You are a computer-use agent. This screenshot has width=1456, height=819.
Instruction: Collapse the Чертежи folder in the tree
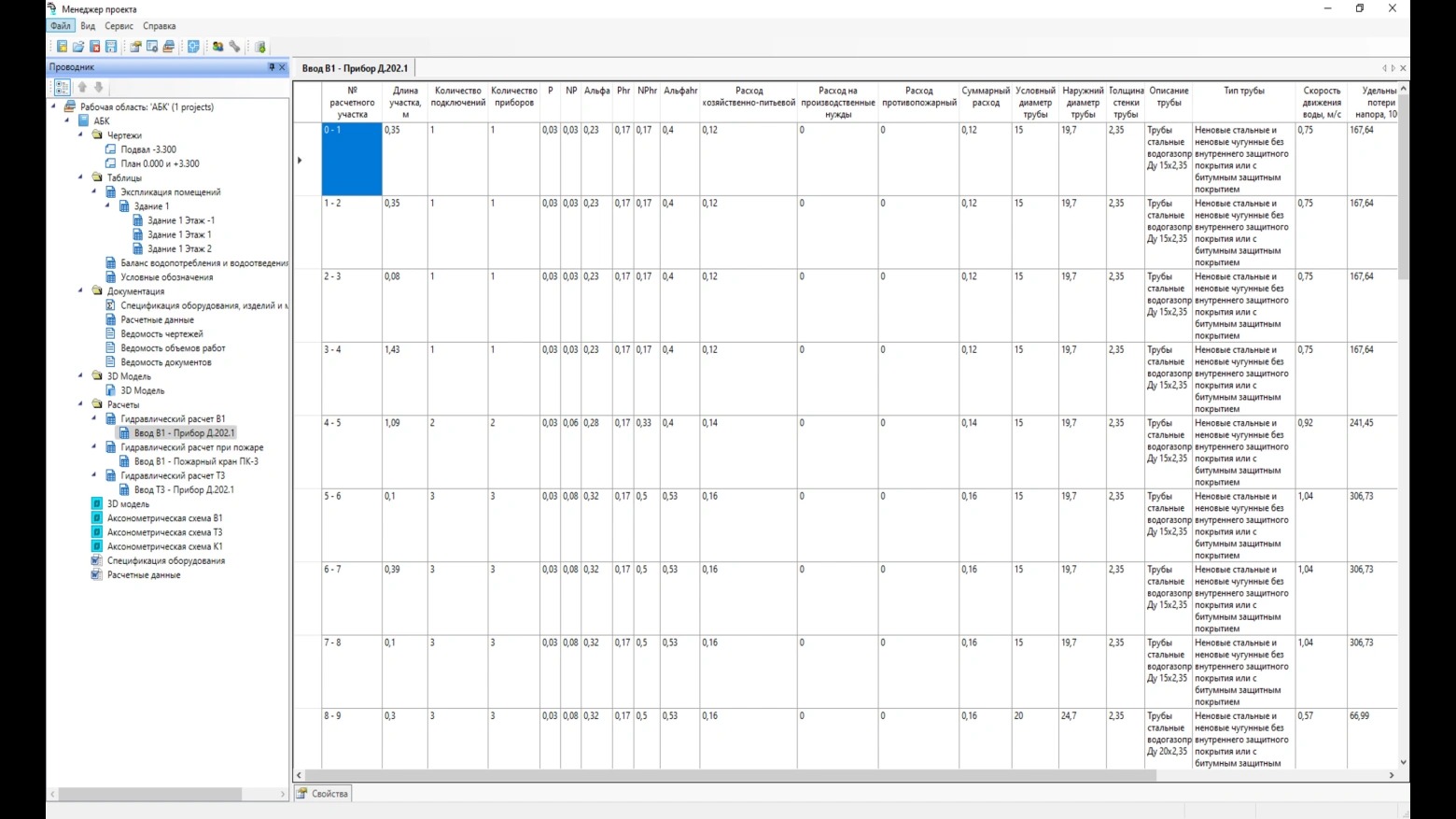tap(80, 135)
